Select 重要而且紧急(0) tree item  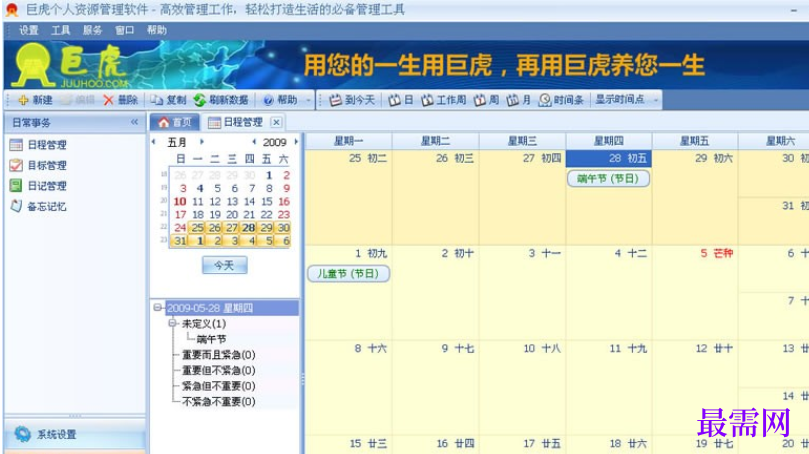219,355
